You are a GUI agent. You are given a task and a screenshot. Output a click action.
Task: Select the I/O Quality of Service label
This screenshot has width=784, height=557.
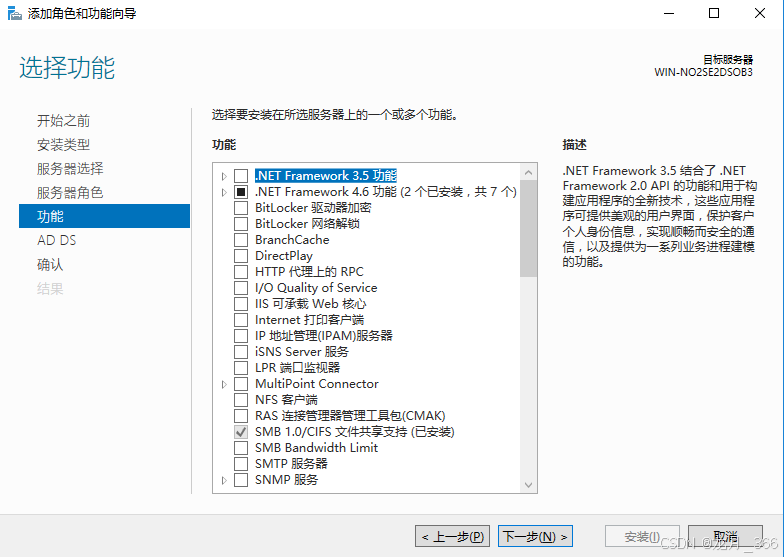[x=316, y=288]
